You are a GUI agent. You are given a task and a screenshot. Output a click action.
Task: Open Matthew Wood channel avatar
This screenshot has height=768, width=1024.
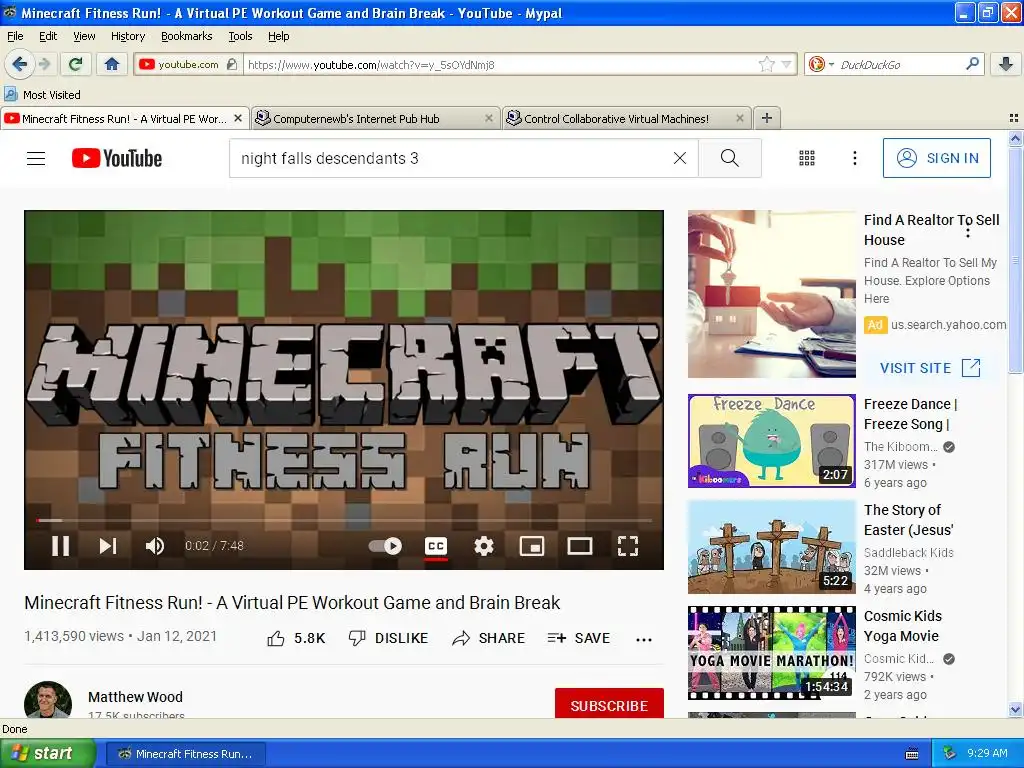(48, 700)
